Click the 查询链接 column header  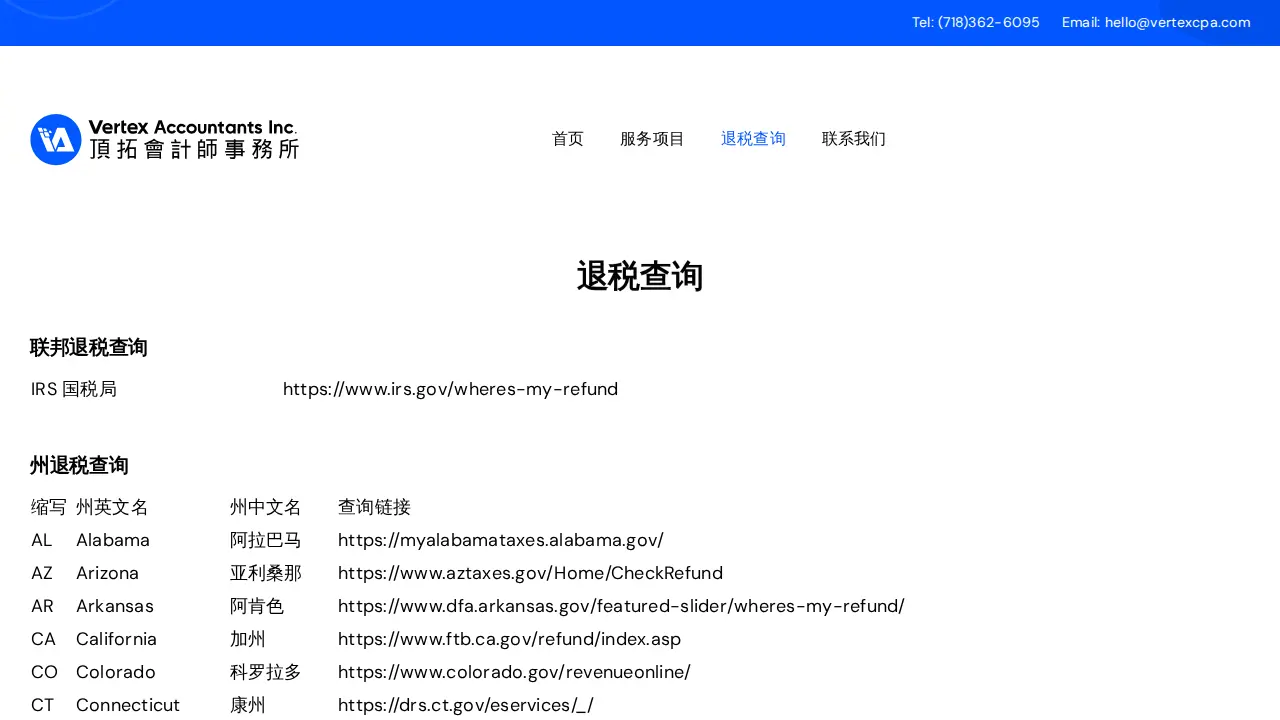tap(374, 507)
